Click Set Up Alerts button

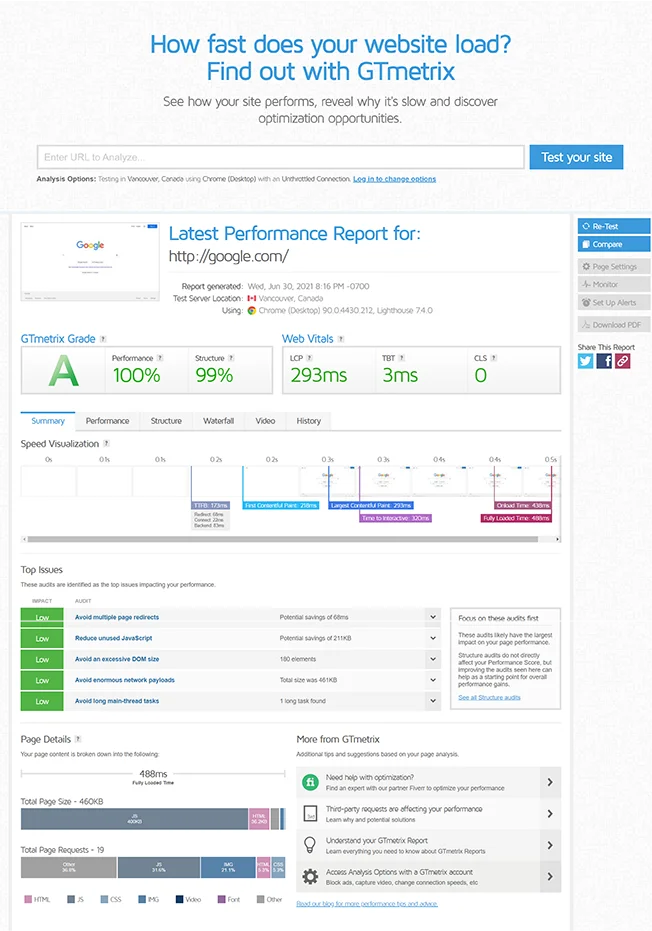(x=614, y=302)
